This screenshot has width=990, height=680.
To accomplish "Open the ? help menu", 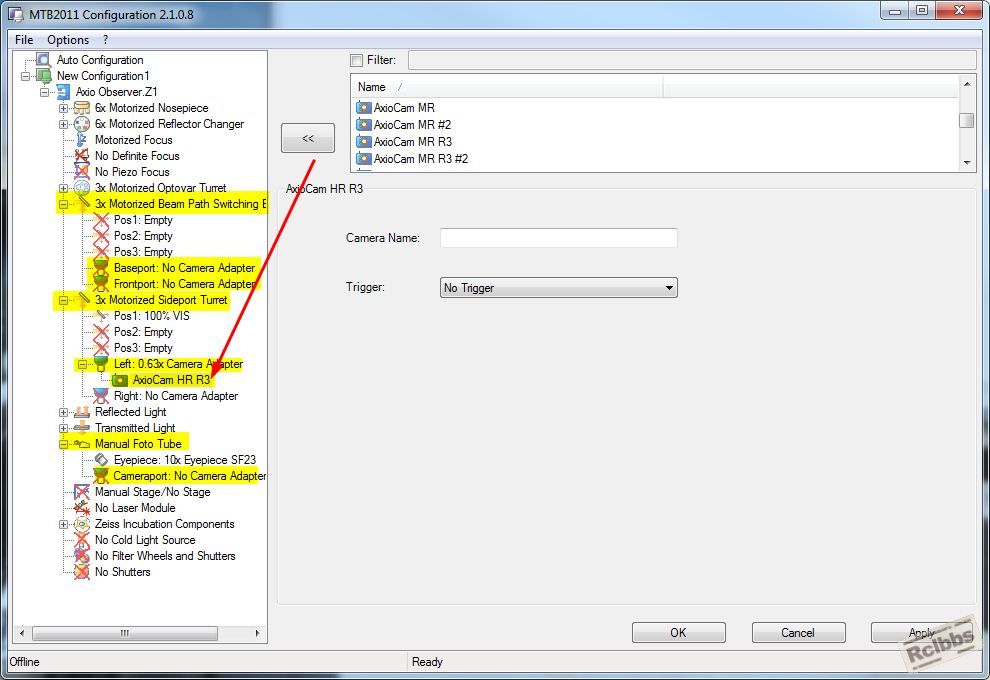I will (105, 40).
